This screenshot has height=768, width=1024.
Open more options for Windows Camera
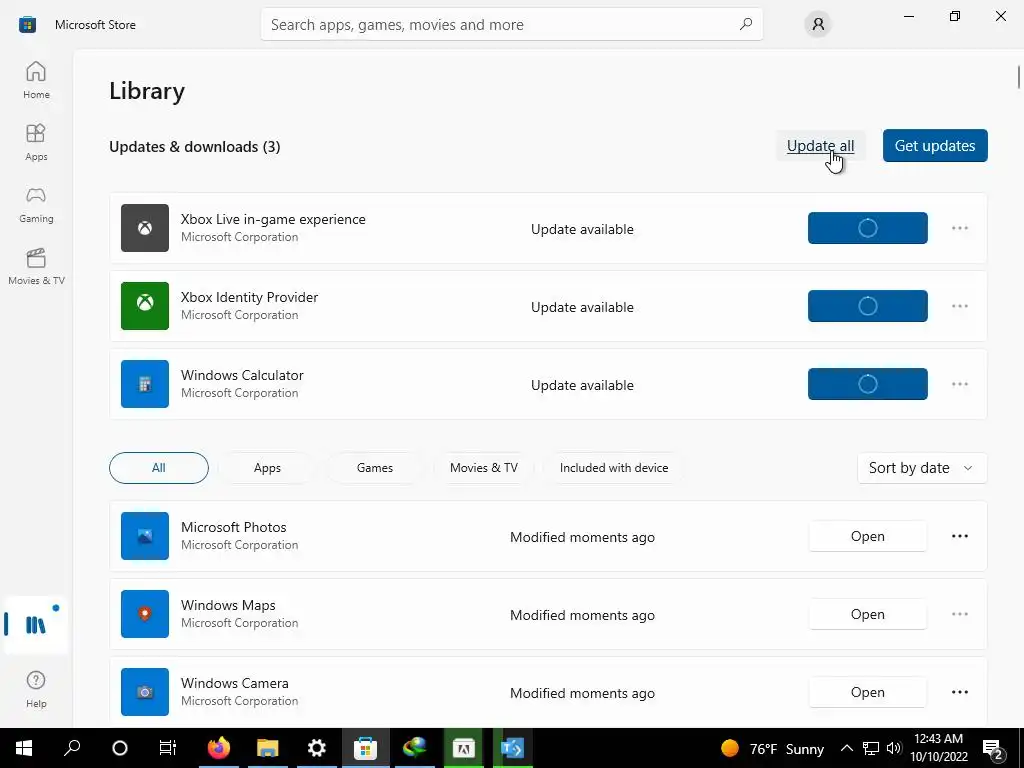click(959, 692)
